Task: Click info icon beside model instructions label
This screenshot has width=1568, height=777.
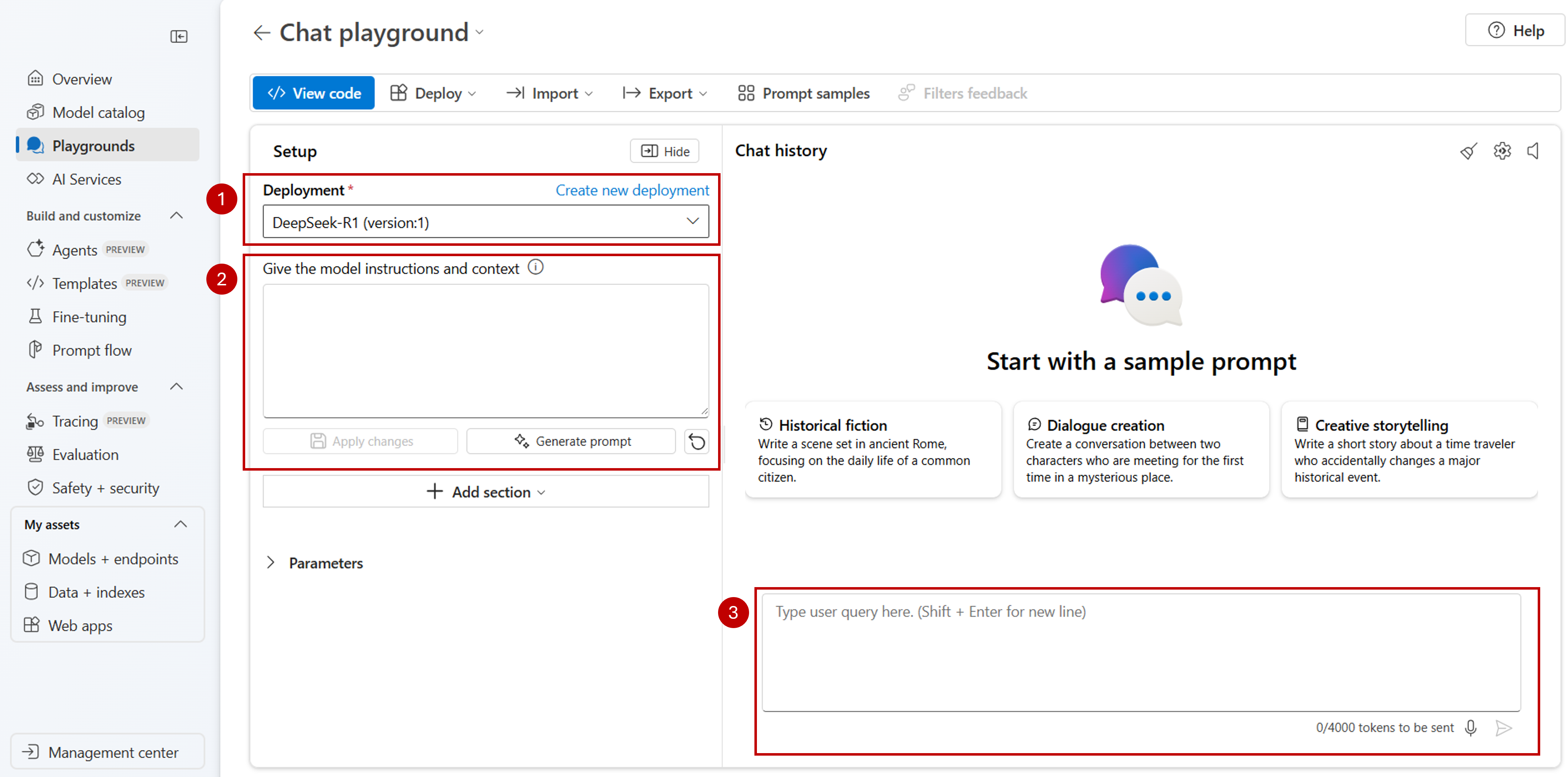Action: (535, 267)
